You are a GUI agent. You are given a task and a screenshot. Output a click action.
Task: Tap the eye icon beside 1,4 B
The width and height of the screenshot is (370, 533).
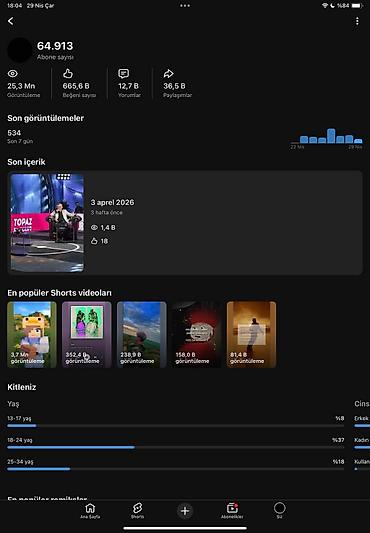(x=94, y=227)
